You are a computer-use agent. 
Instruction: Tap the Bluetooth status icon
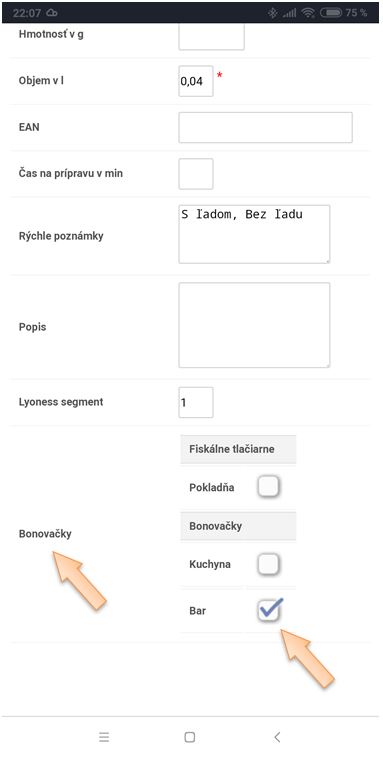(x=273, y=13)
